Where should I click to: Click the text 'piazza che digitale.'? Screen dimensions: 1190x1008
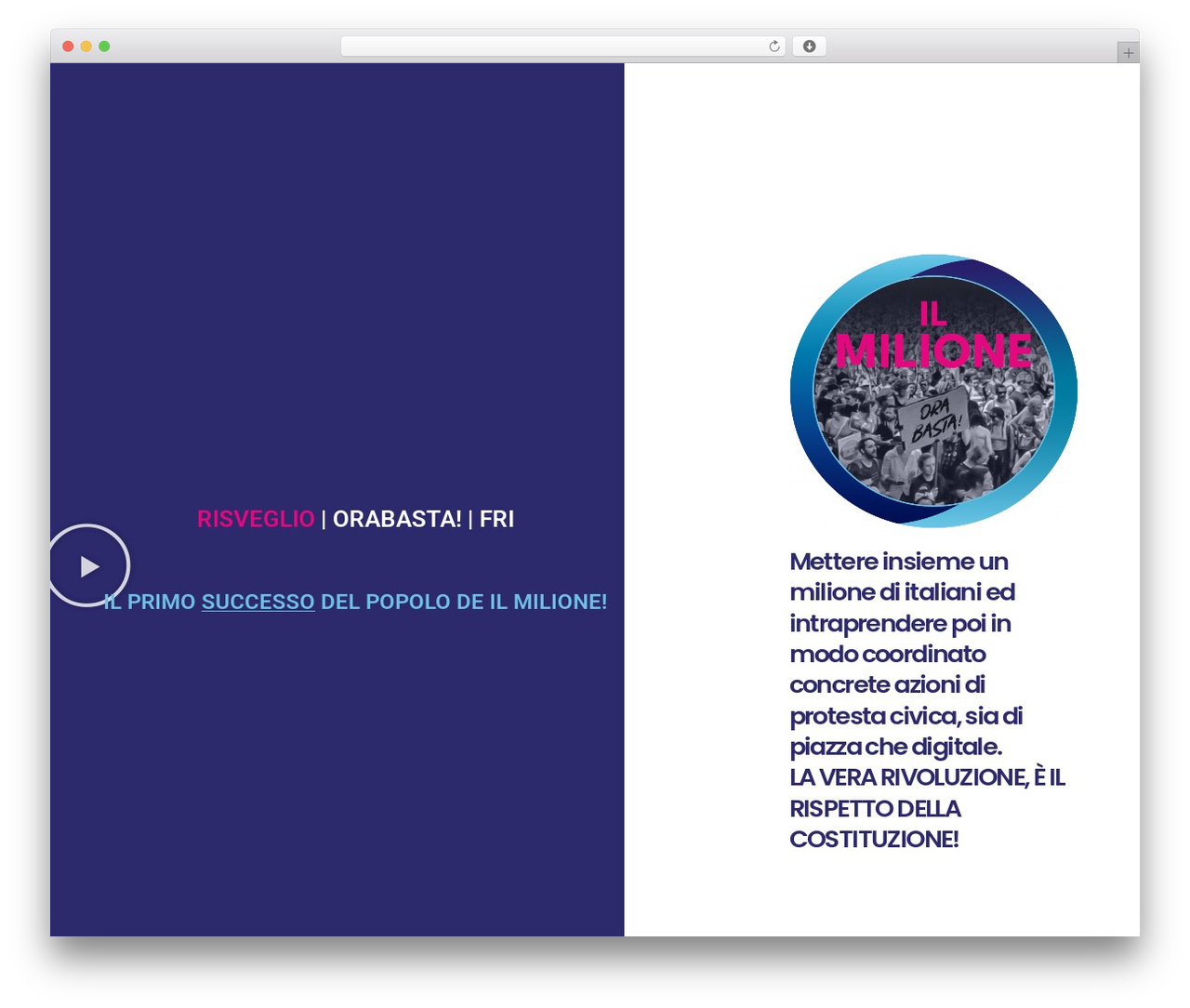tap(896, 747)
